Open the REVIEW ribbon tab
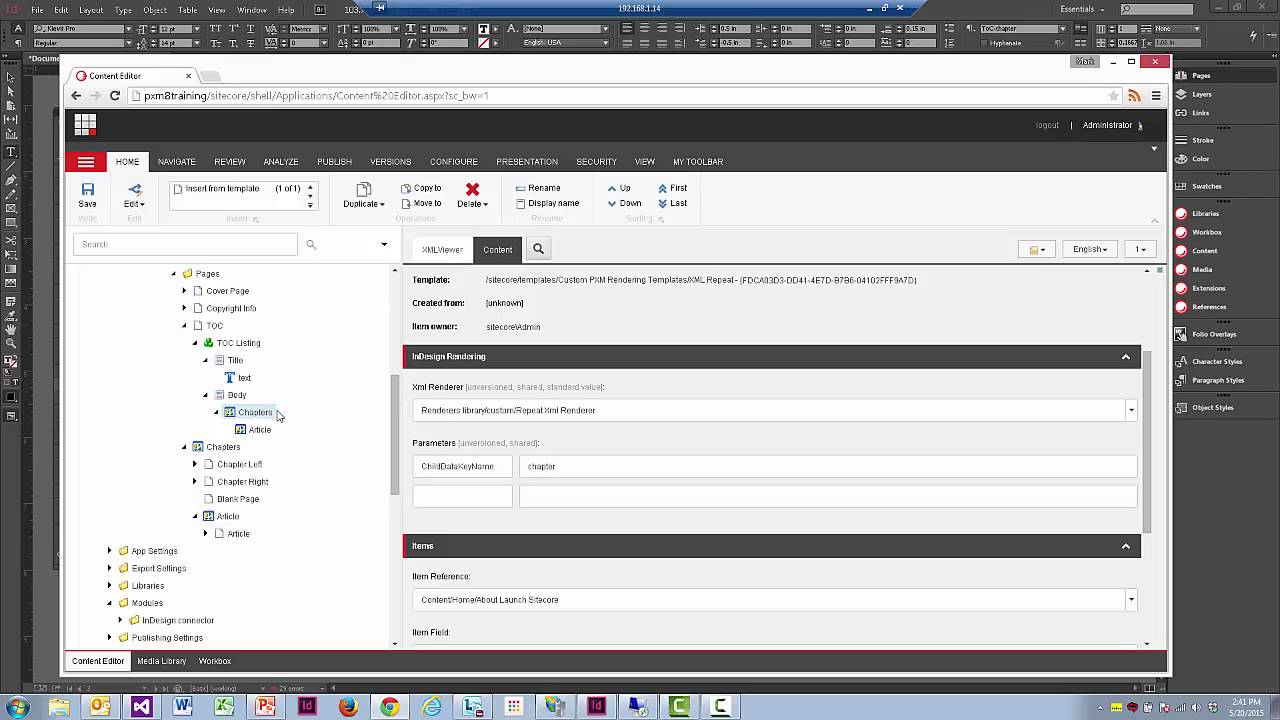Screen dimensions: 1280x720 (x=229, y=162)
